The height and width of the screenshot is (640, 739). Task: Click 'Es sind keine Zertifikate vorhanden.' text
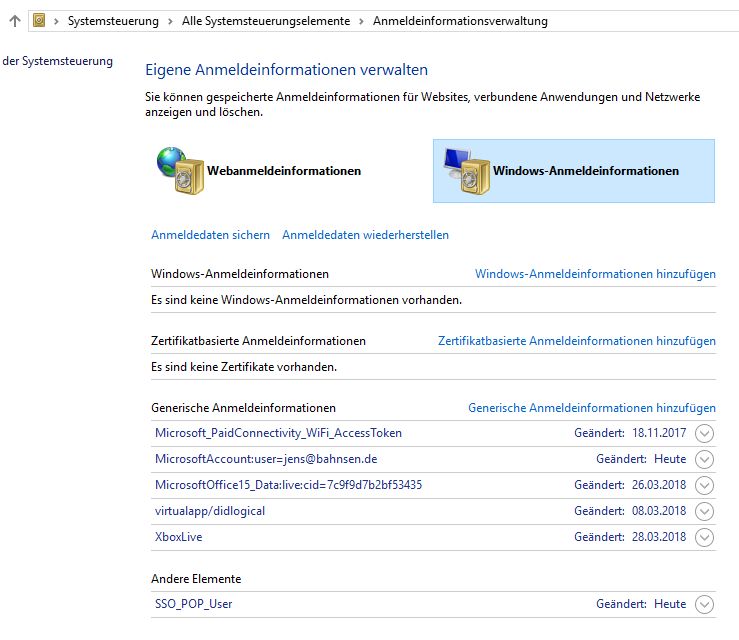(244, 367)
